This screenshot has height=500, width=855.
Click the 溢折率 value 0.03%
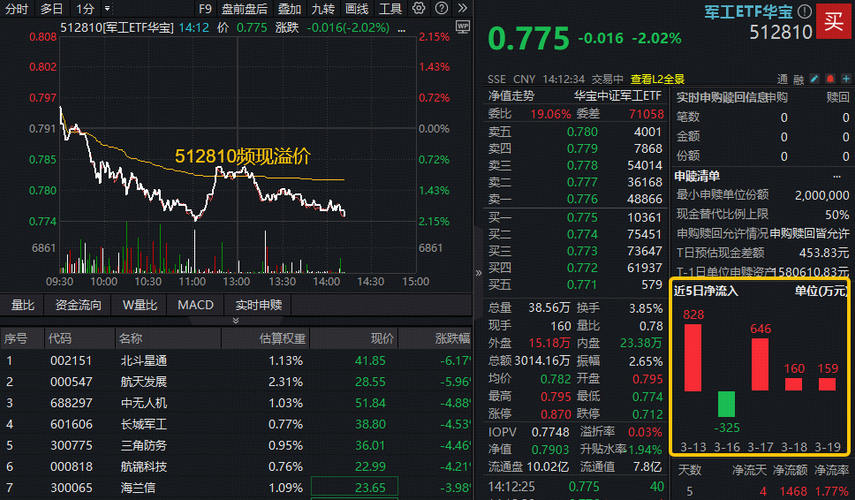click(645, 432)
